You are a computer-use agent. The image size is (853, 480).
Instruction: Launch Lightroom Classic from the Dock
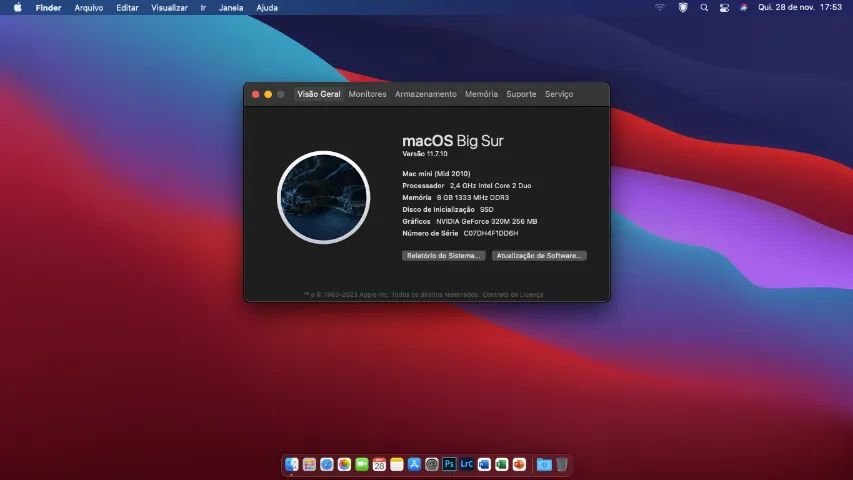point(466,464)
